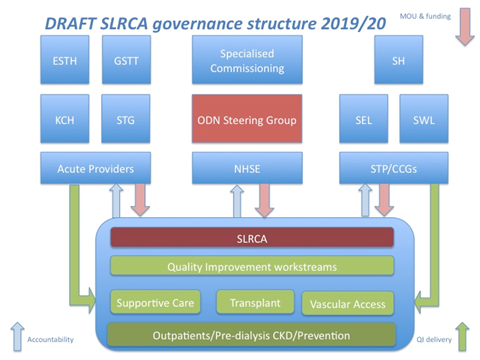Select the GSTT box
The height and width of the screenshot is (360, 480).
coord(126,60)
